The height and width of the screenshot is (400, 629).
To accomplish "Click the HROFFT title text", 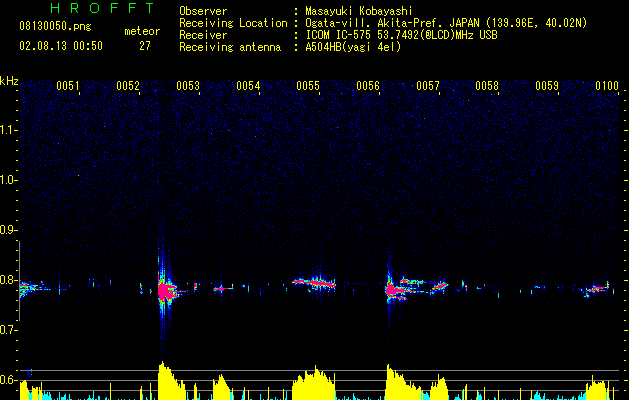I will pos(103,8).
